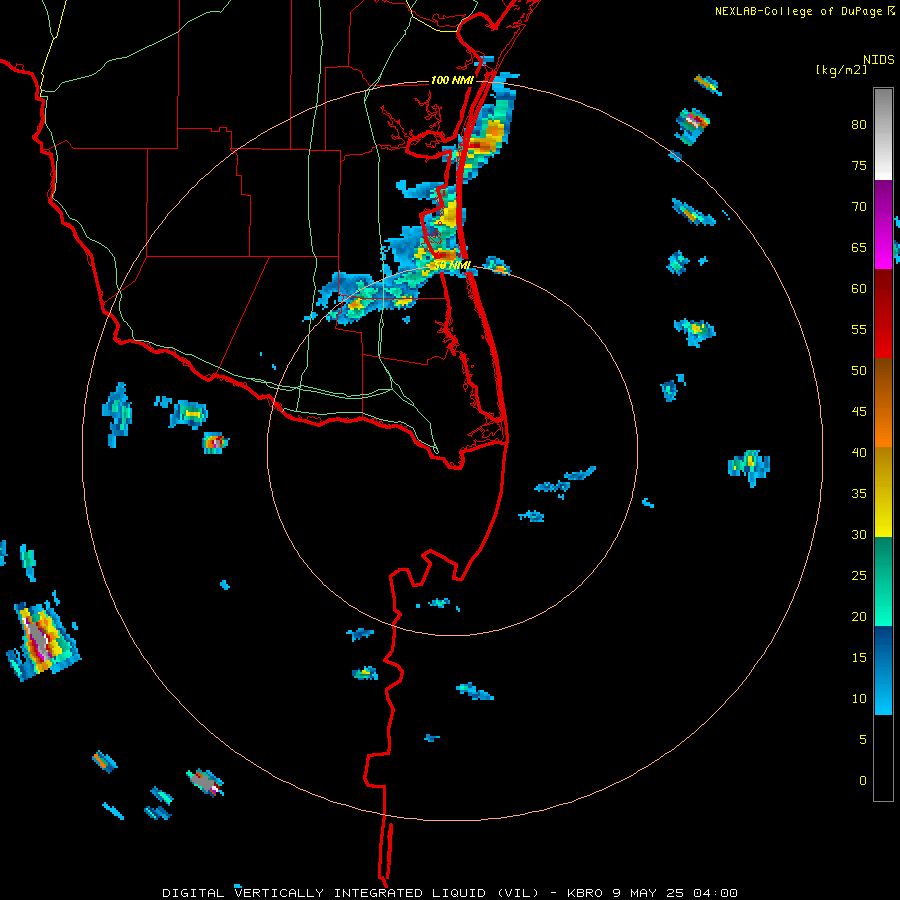Click the 50 value on the VIL scale

point(859,370)
